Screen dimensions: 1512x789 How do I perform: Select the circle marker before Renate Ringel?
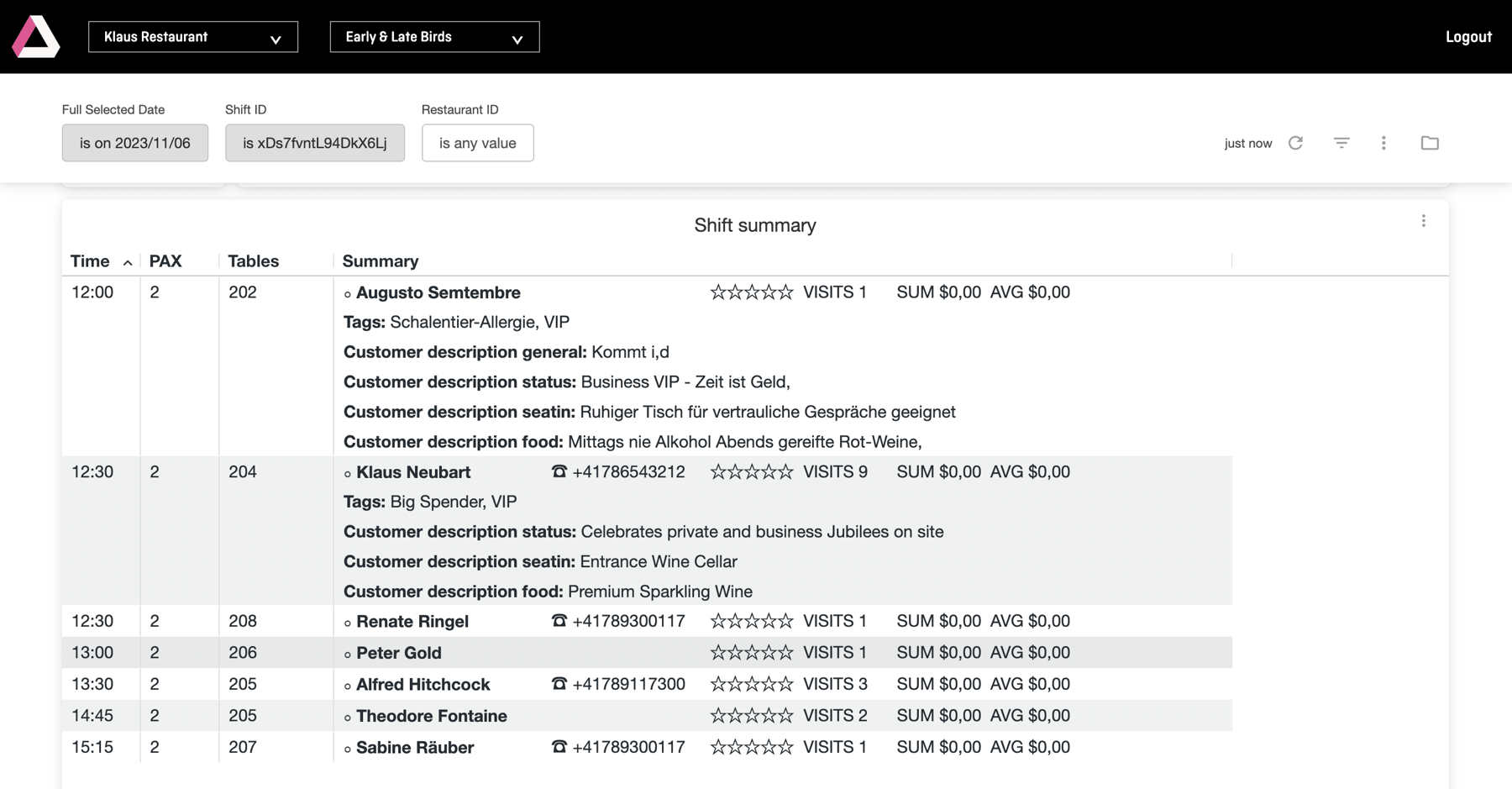point(348,623)
